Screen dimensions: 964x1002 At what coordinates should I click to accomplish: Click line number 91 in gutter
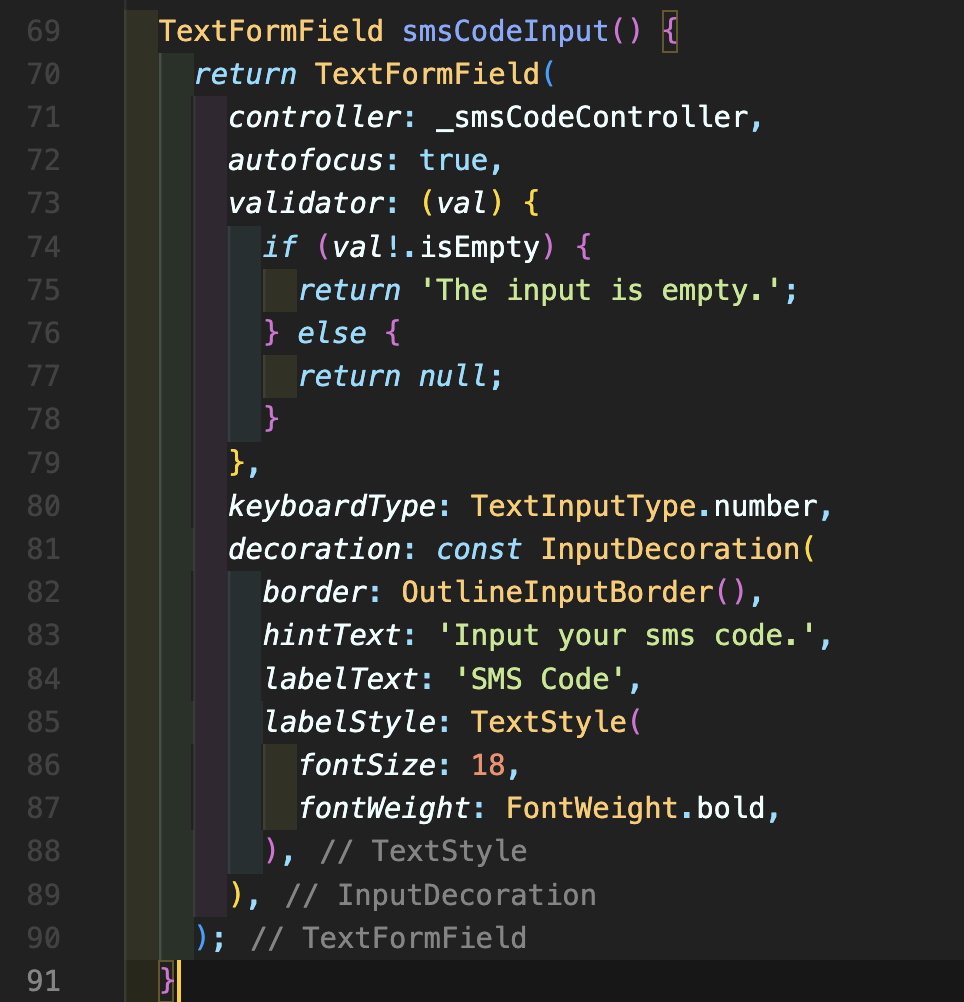(x=43, y=981)
